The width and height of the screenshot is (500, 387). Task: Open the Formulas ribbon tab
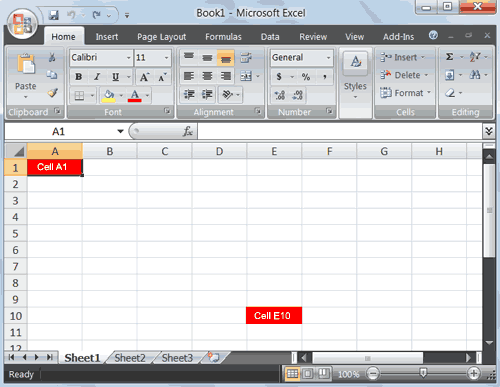[x=223, y=37]
